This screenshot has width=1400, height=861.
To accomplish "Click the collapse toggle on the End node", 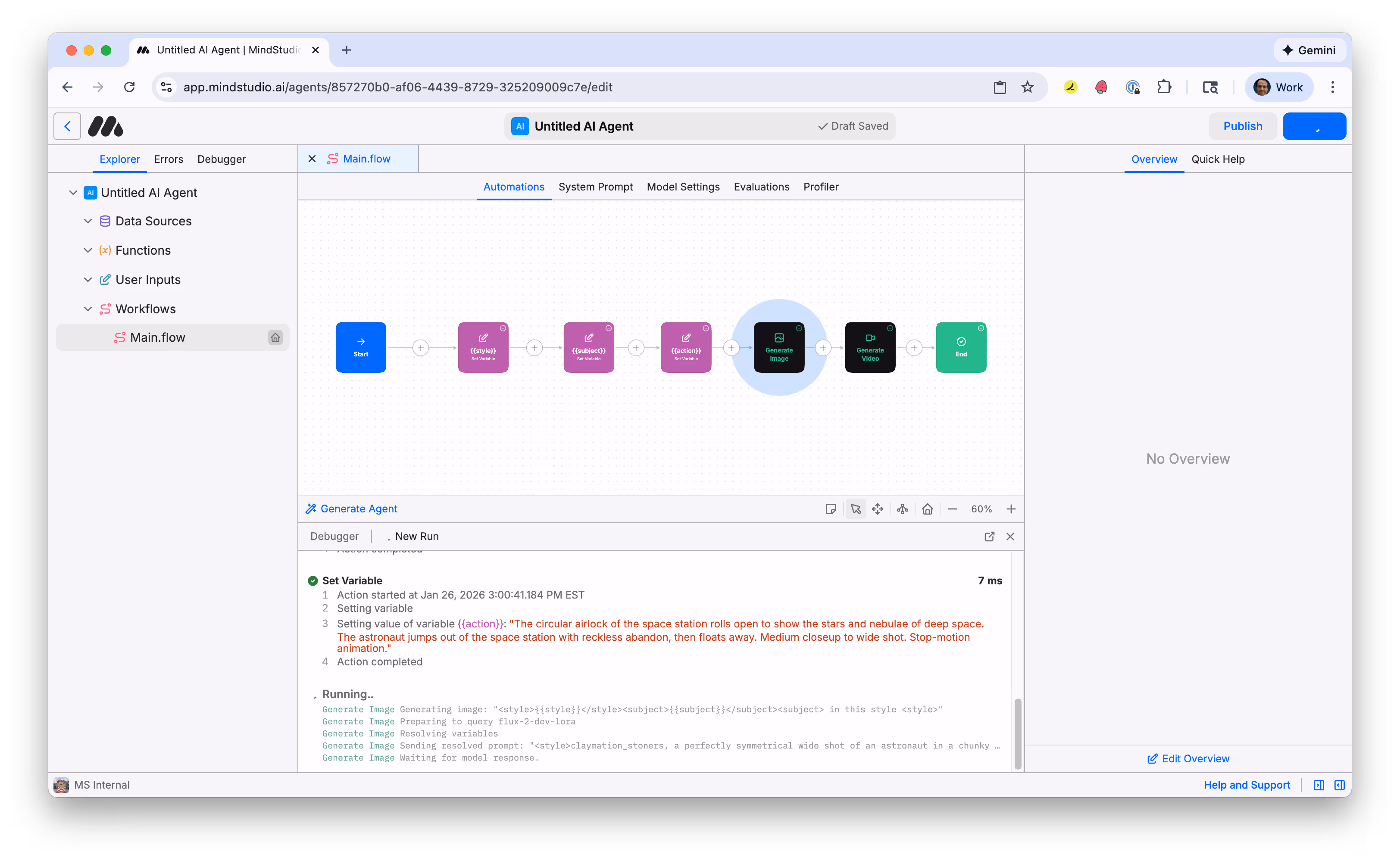I will (x=981, y=328).
